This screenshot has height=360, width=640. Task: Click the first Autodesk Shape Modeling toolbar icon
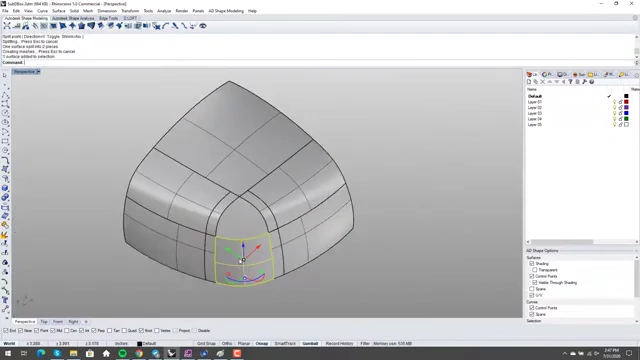pyautogui.click(x=7, y=26)
